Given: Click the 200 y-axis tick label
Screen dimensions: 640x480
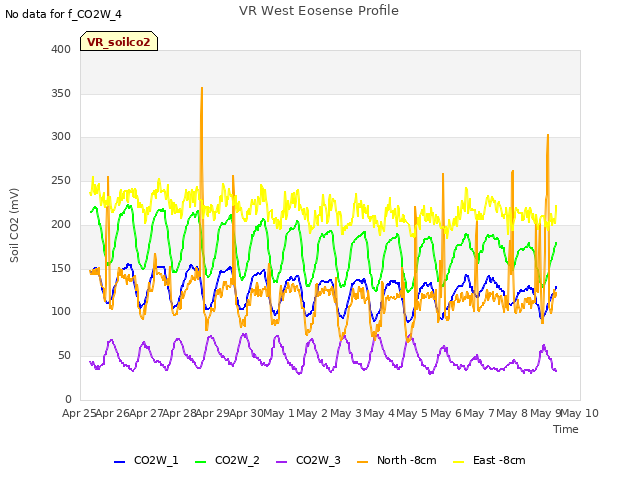Looking at the screenshot, I should [61, 224].
